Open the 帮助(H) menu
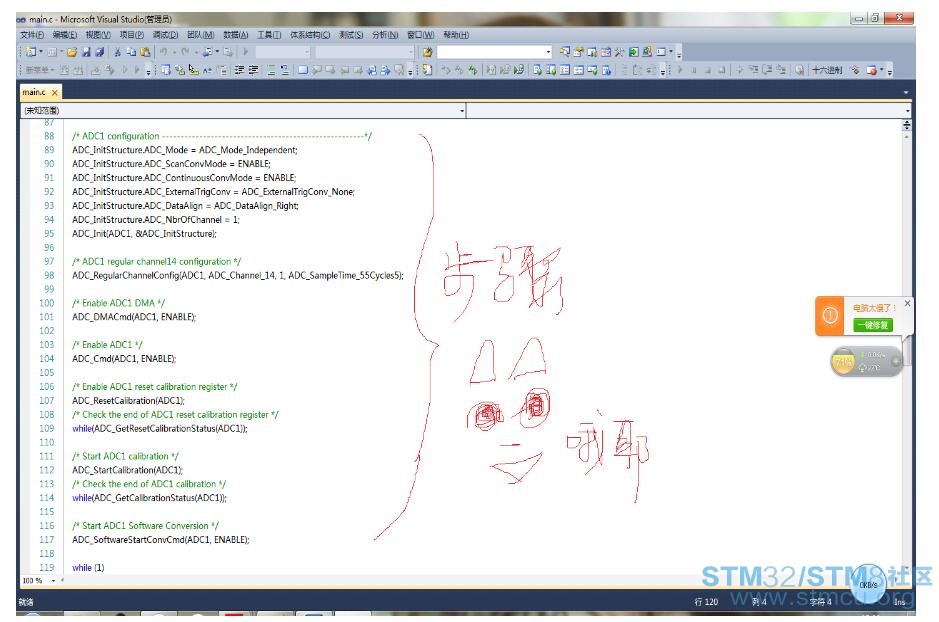This screenshot has width=939, height=622. click(456, 35)
